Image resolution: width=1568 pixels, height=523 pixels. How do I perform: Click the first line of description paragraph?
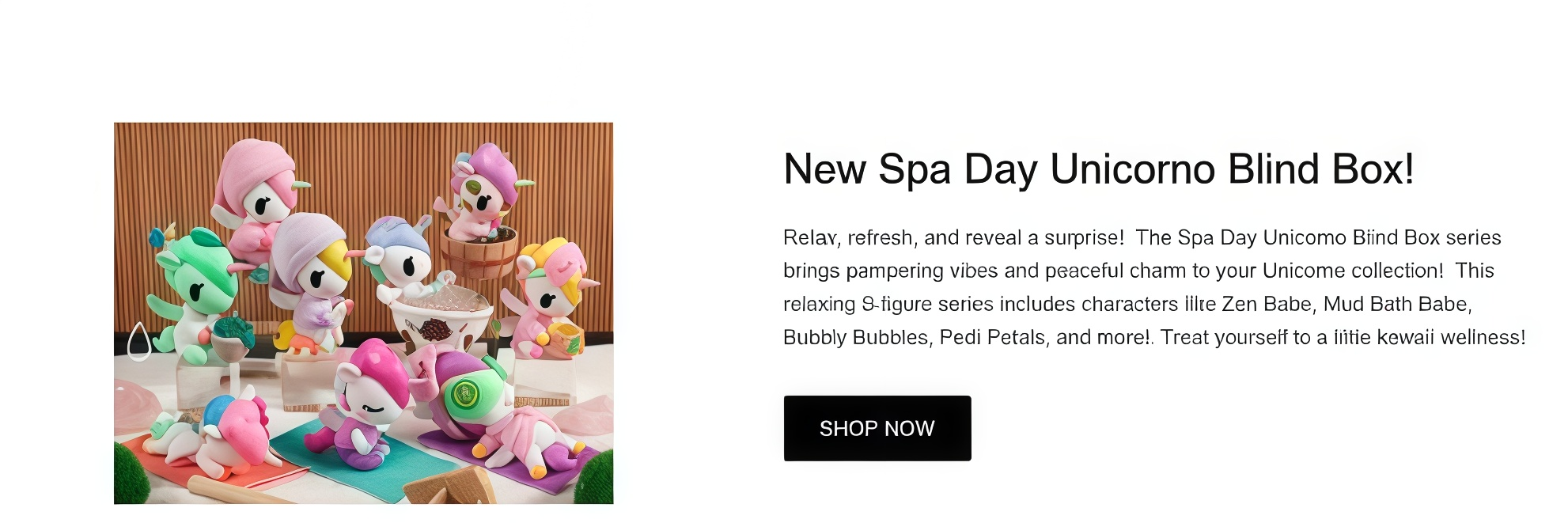[1142, 237]
